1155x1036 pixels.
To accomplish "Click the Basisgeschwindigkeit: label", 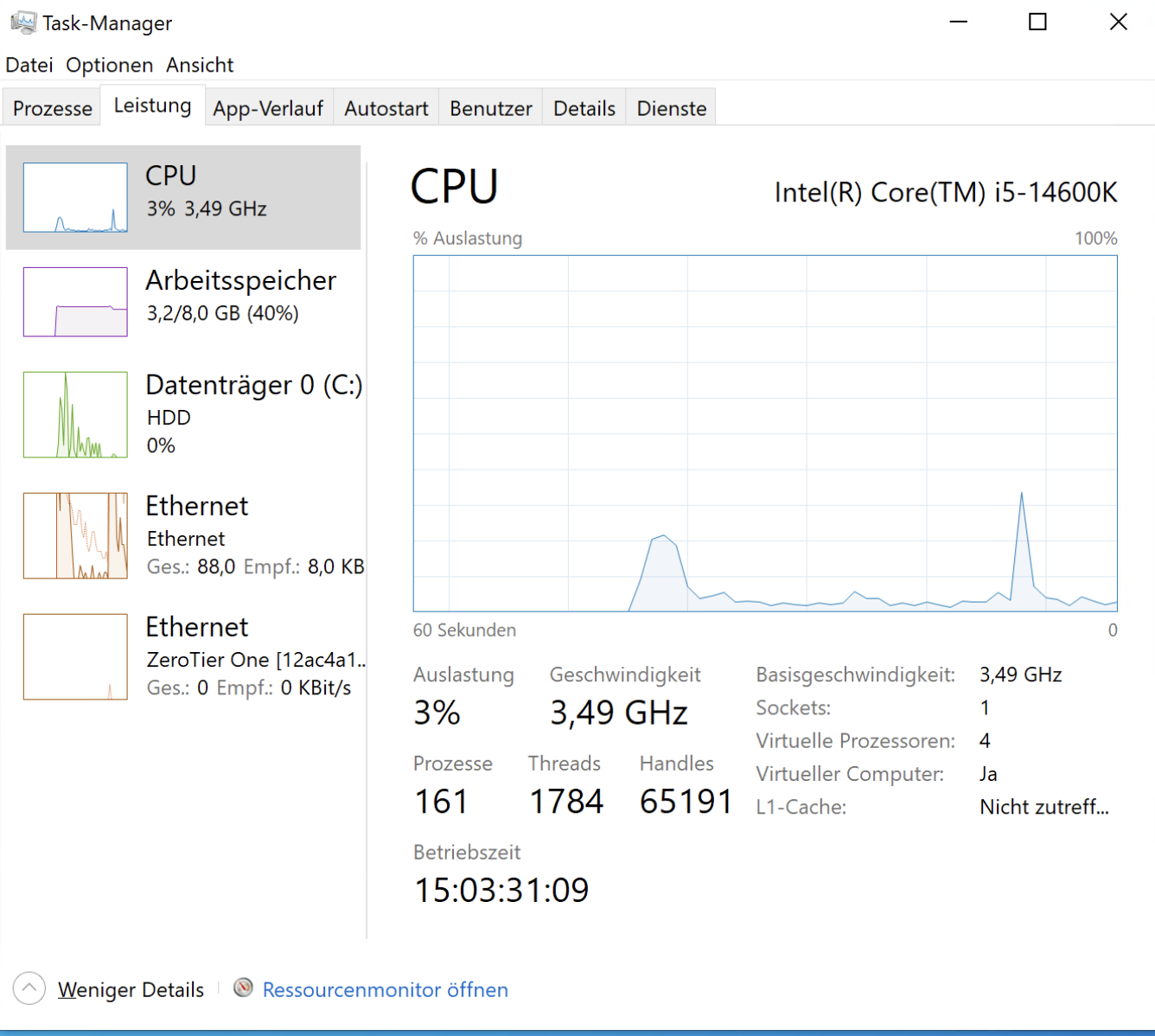I will (x=856, y=675).
